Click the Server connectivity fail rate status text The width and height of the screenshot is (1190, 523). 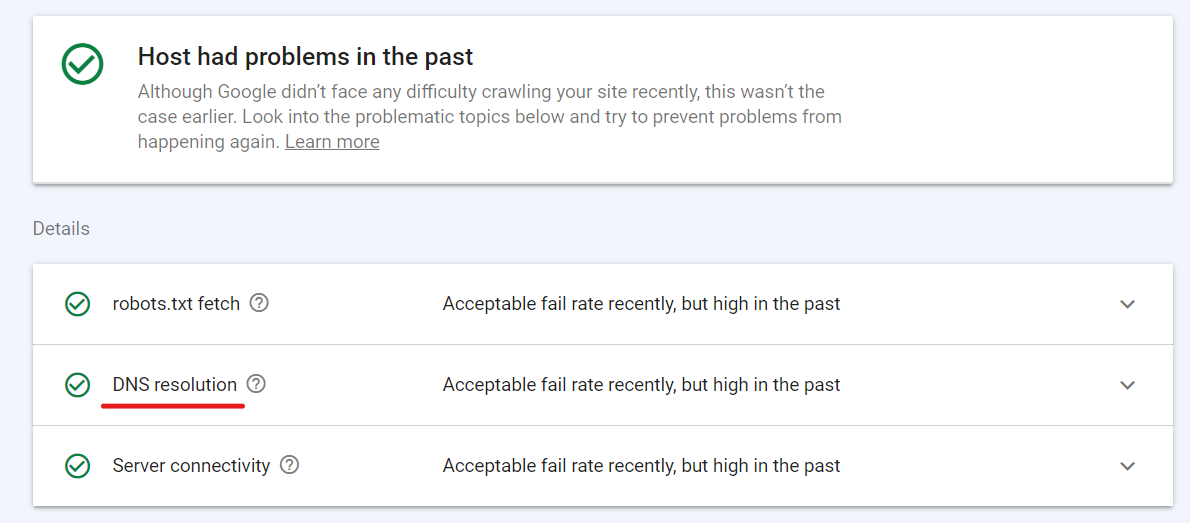(x=641, y=465)
